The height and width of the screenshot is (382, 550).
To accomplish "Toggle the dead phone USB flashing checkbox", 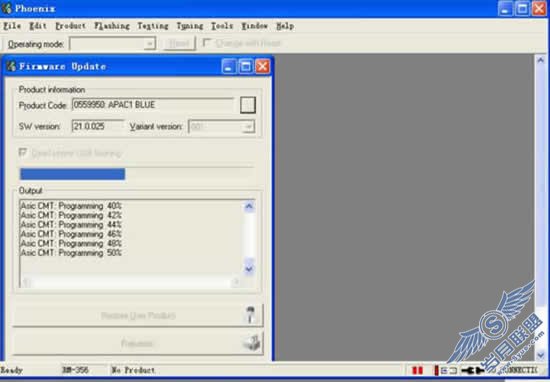I will [23, 153].
